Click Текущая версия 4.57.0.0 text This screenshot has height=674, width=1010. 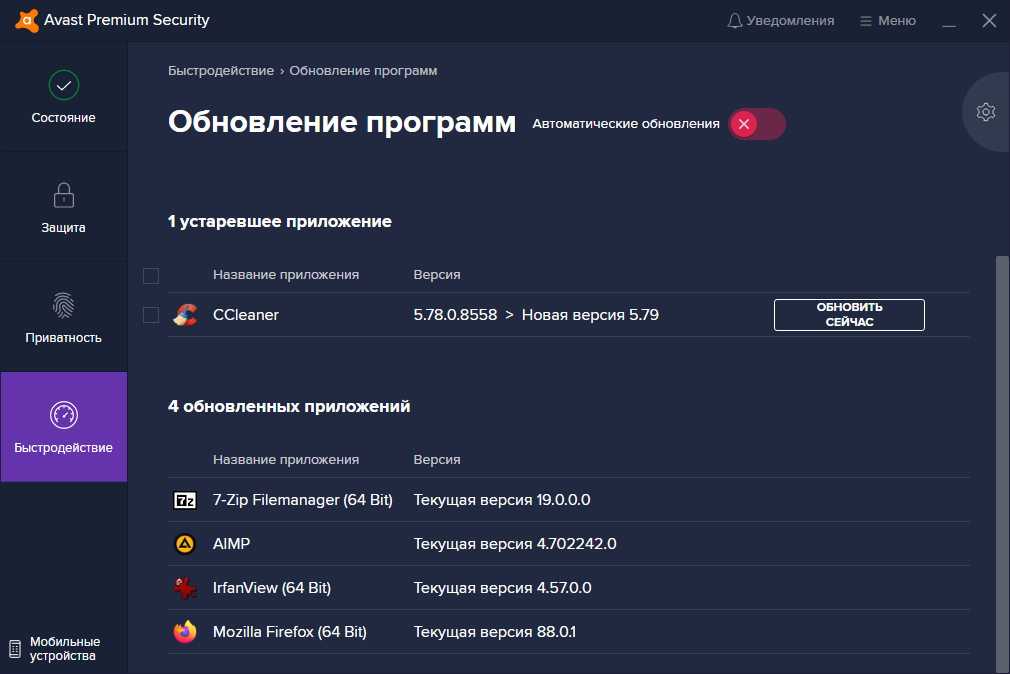tap(502, 588)
